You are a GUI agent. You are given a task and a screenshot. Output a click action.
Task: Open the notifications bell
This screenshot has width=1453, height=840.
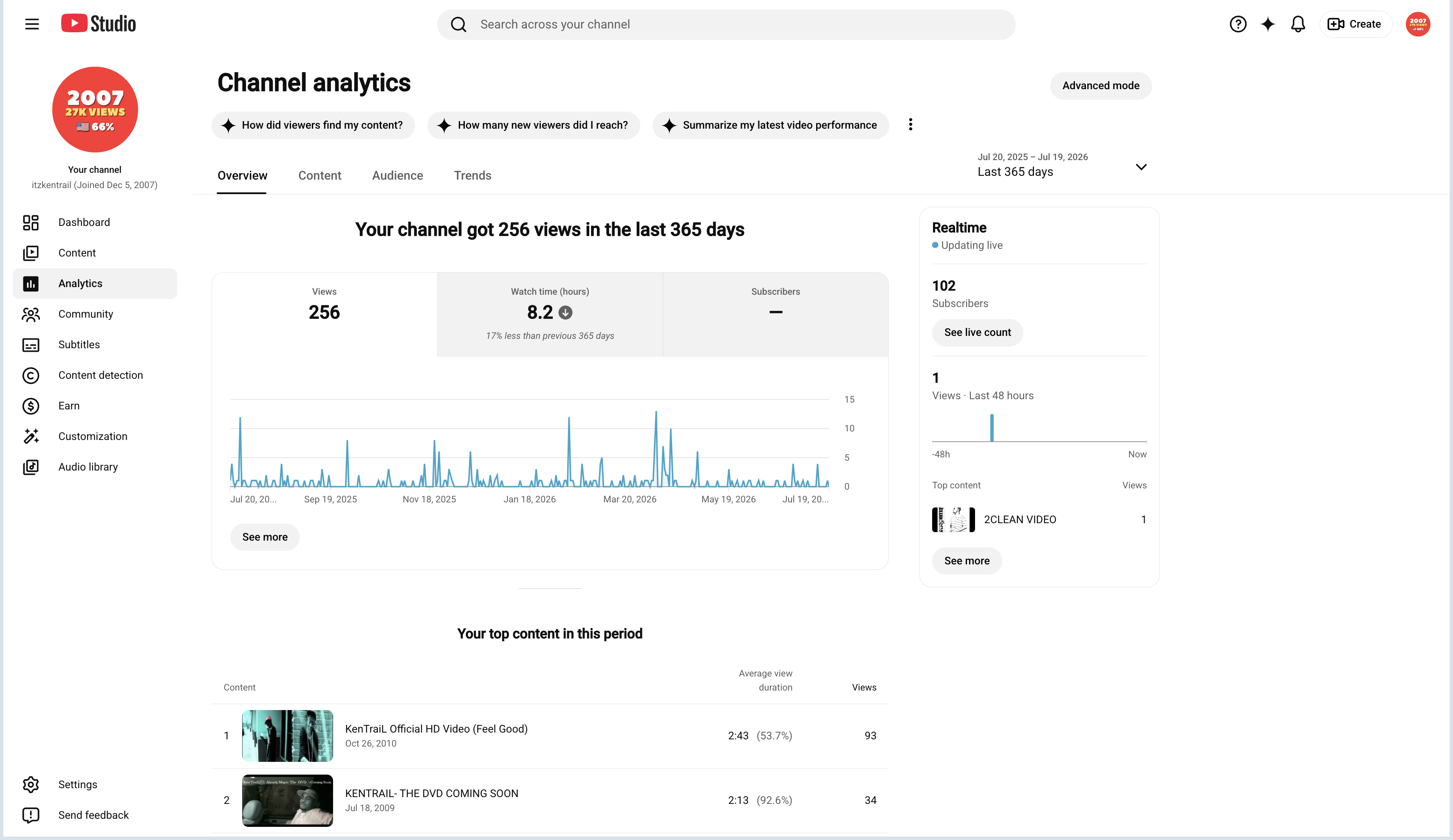[x=1298, y=24]
